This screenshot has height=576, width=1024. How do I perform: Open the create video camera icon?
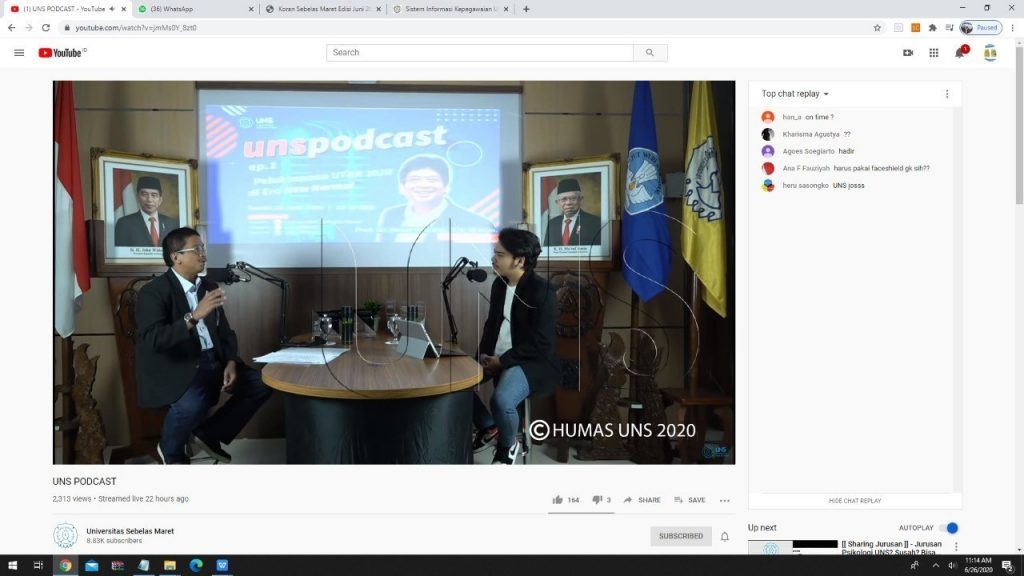(x=908, y=53)
